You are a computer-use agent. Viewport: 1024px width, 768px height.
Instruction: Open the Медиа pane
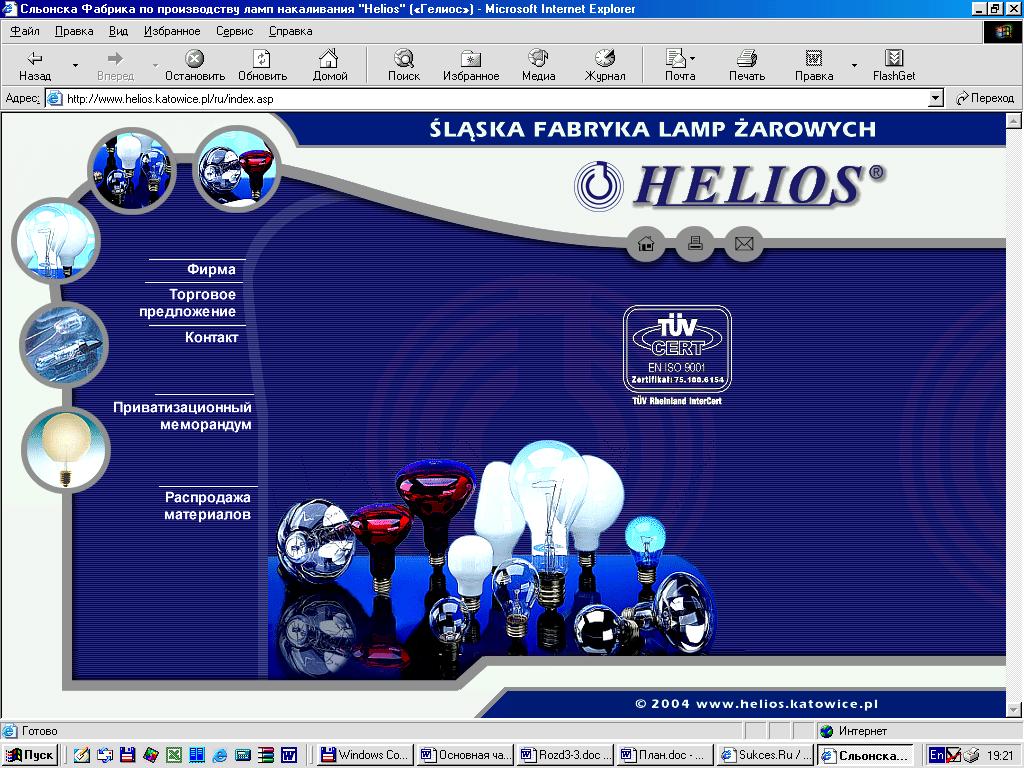coord(538,65)
